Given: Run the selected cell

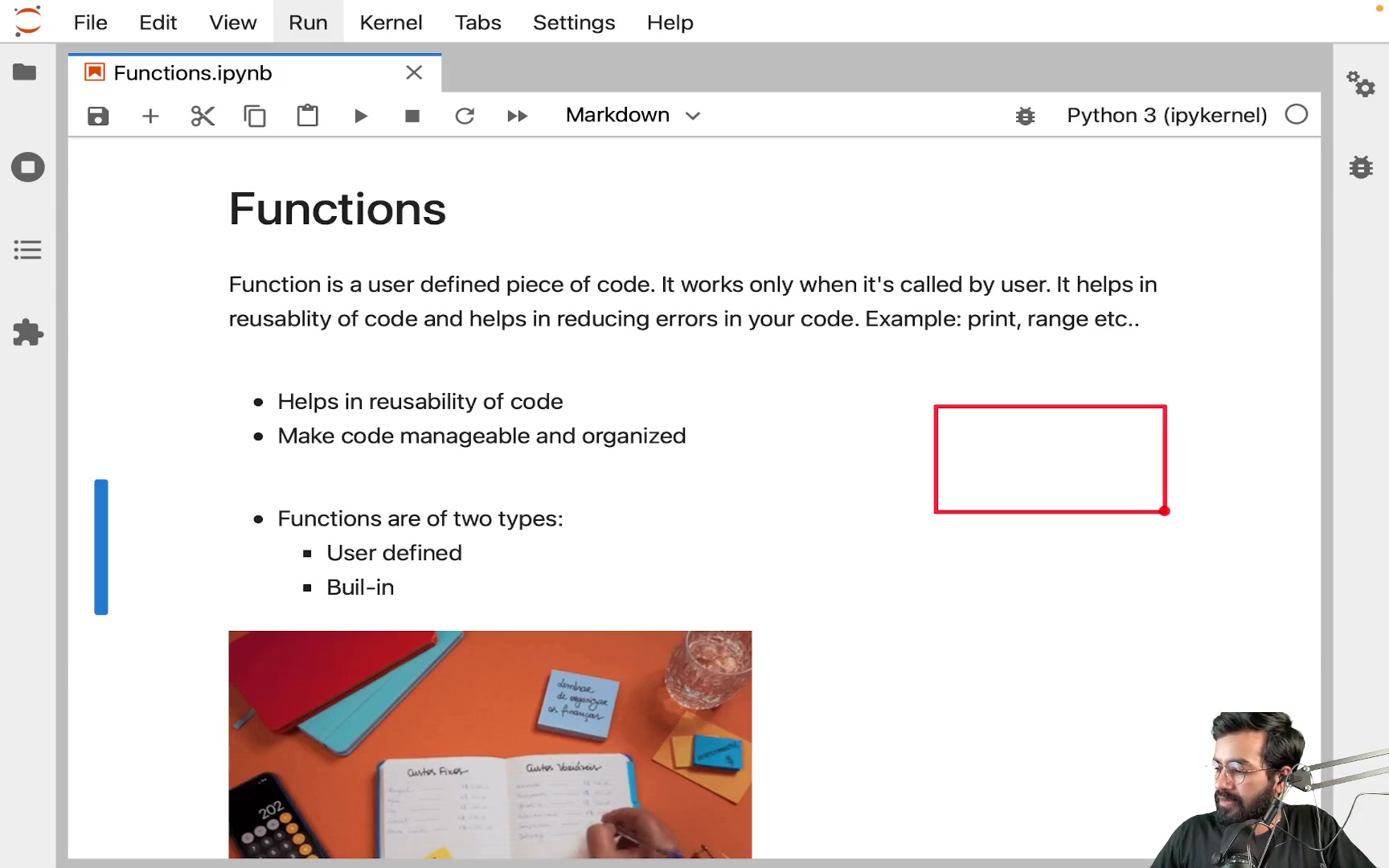Looking at the screenshot, I should pos(361,116).
